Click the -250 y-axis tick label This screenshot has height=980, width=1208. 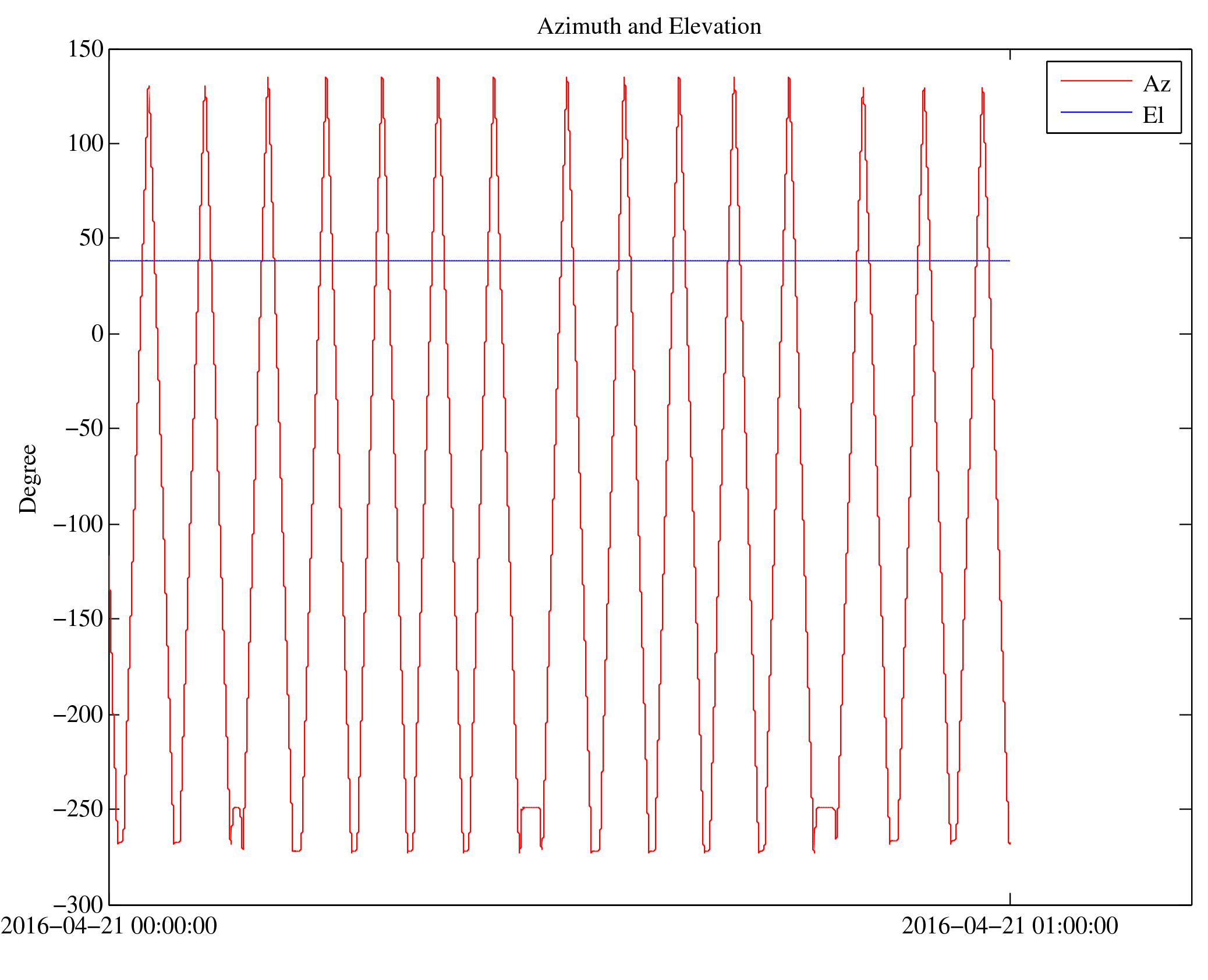pyautogui.click(x=78, y=809)
